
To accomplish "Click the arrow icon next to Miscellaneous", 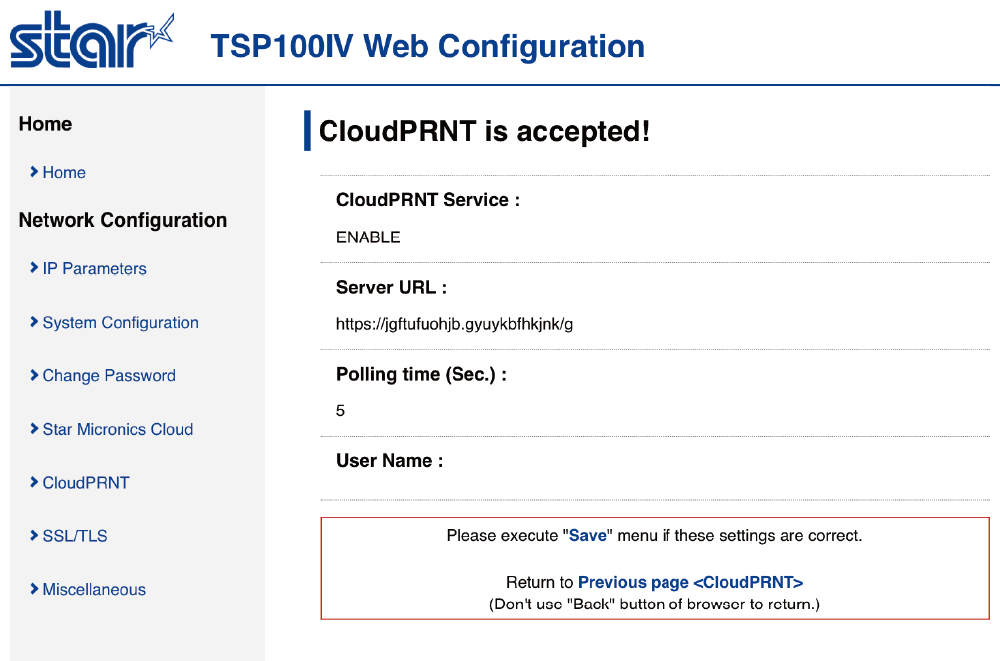I will 34,590.
